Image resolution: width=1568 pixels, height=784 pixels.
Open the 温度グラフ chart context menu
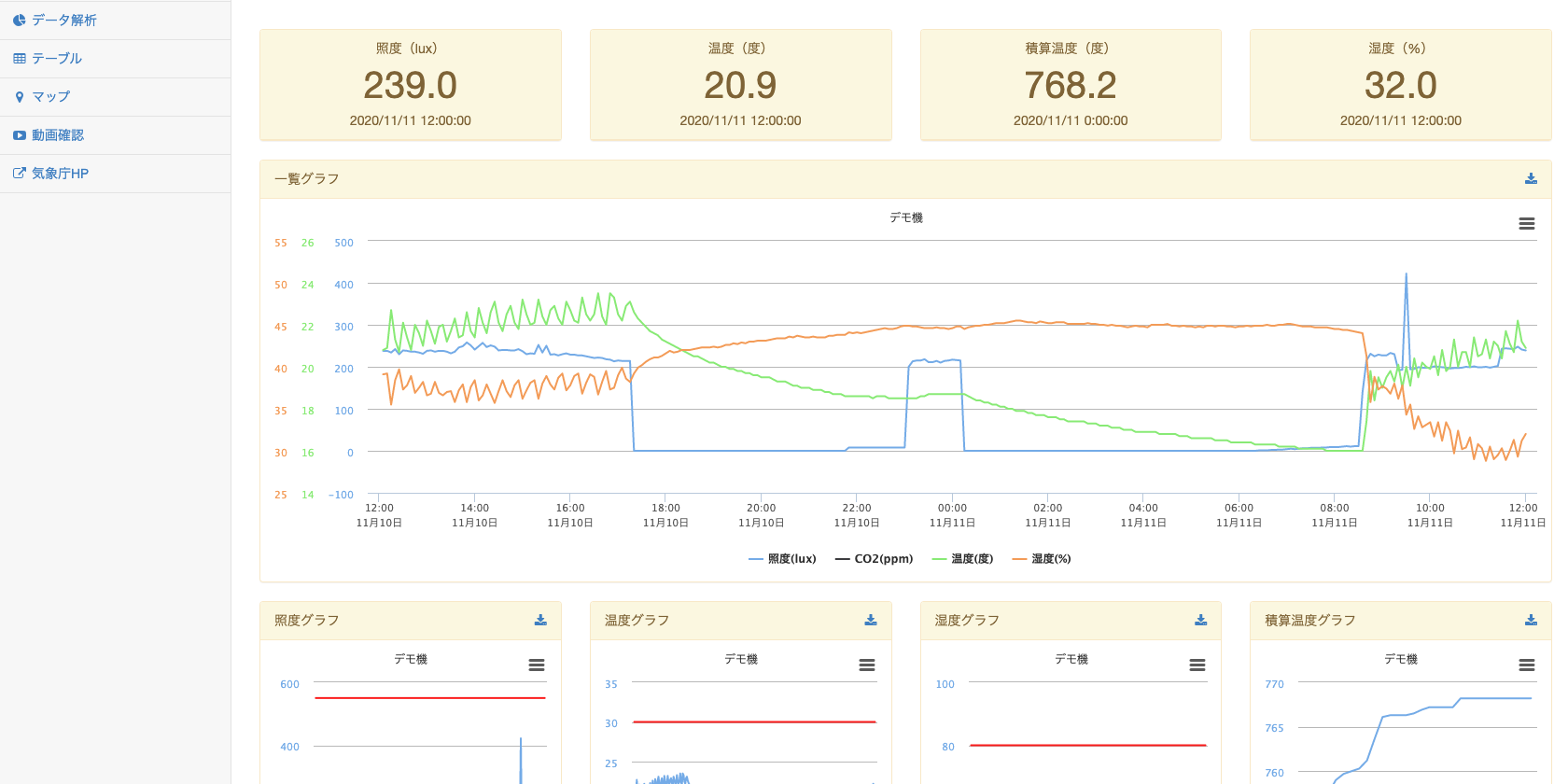pos(867,665)
